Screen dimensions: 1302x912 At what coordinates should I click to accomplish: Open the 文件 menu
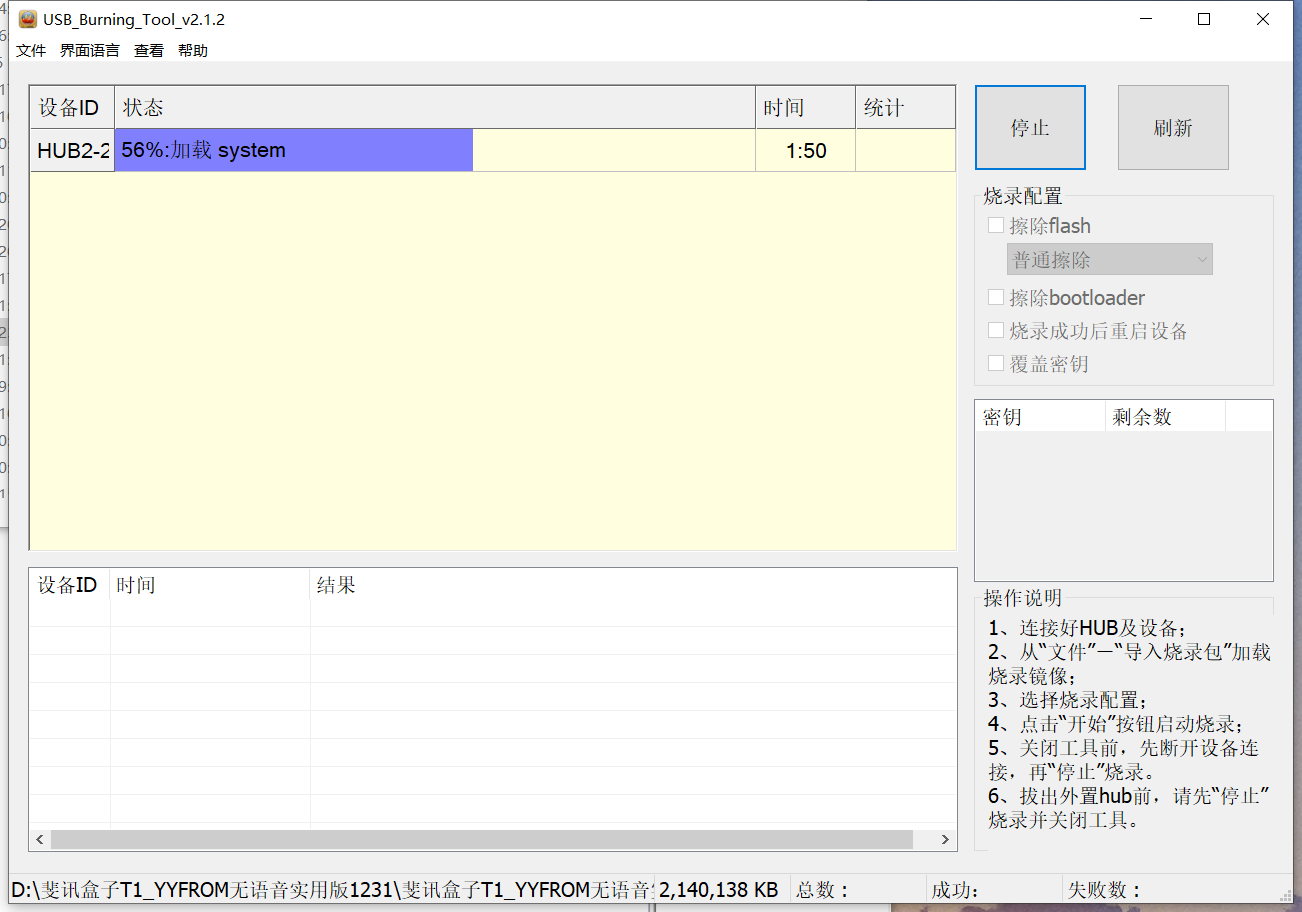(31, 50)
